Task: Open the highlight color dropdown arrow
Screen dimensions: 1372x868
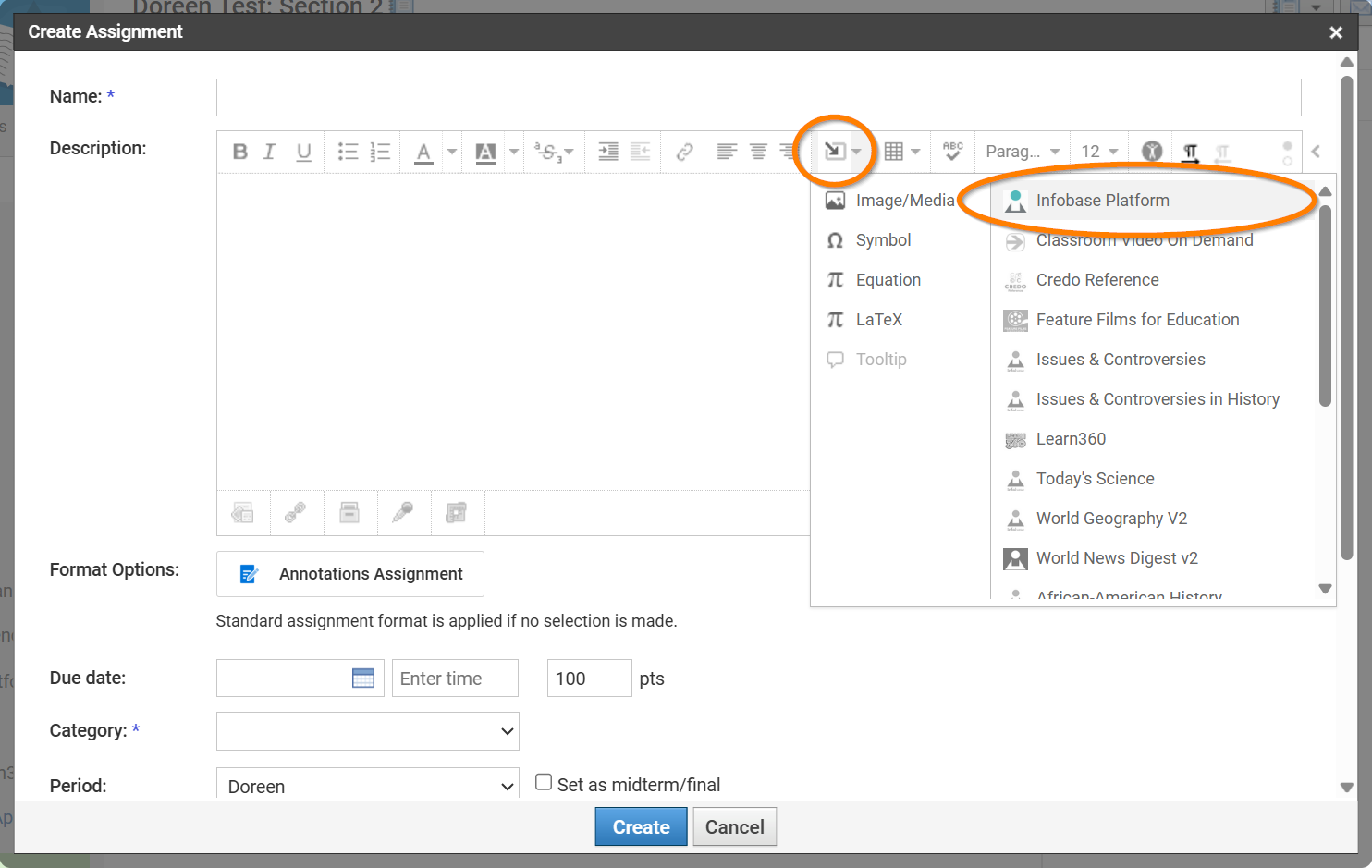Action: tap(514, 152)
